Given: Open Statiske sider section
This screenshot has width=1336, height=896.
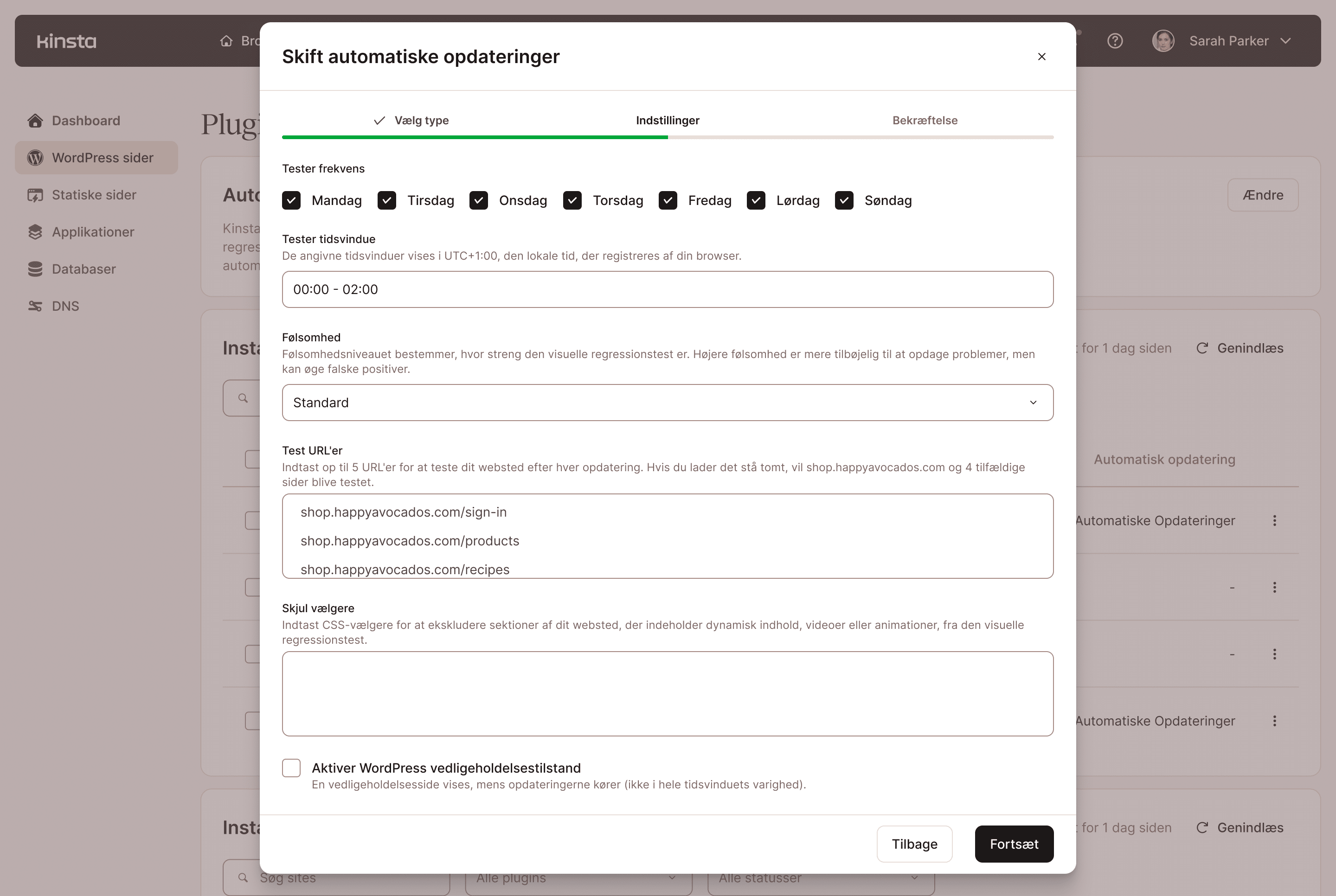Looking at the screenshot, I should [93, 195].
